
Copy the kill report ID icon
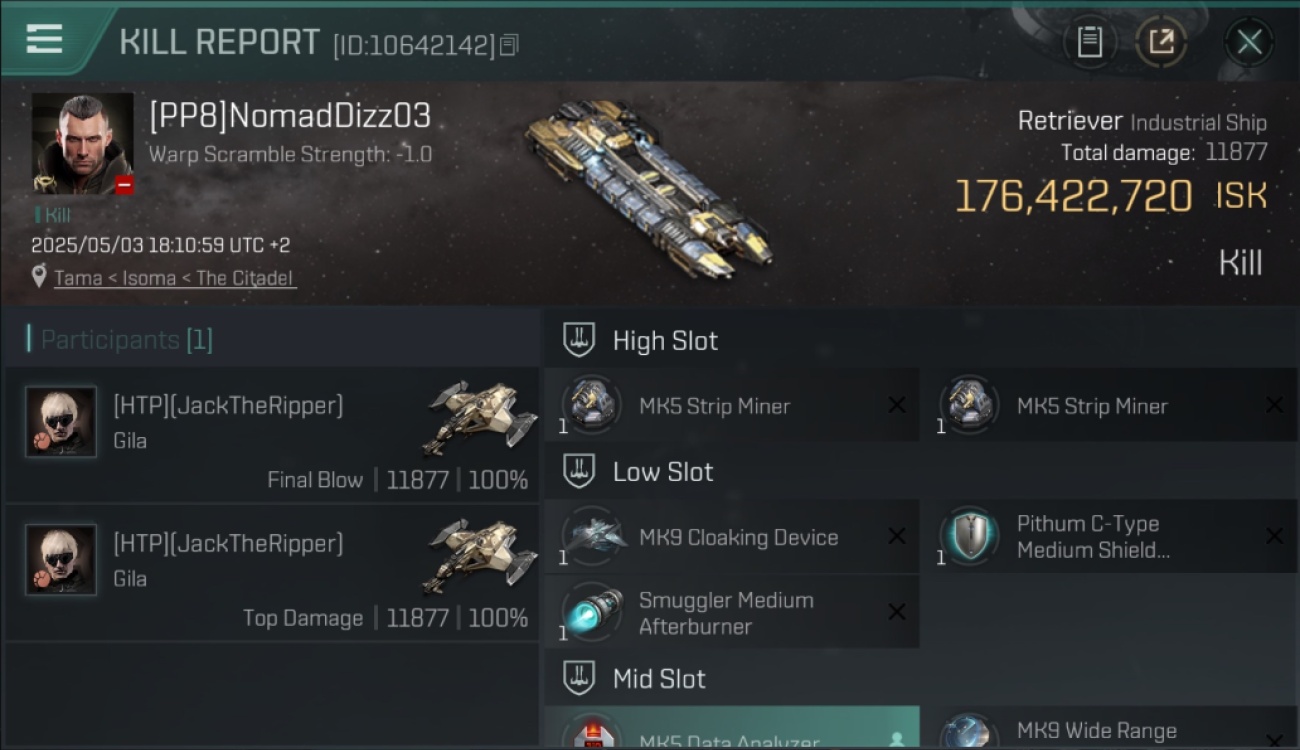509,45
